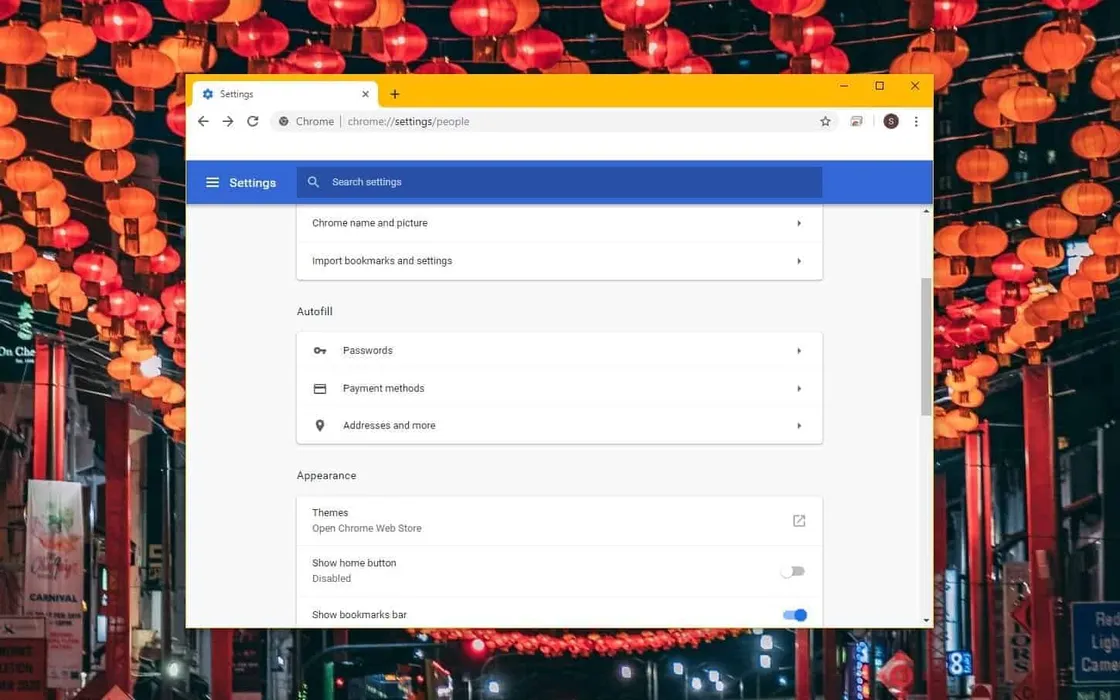Disable the Show bookmarks bar toggle
The image size is (1120, 700).
tap(793, 615)
